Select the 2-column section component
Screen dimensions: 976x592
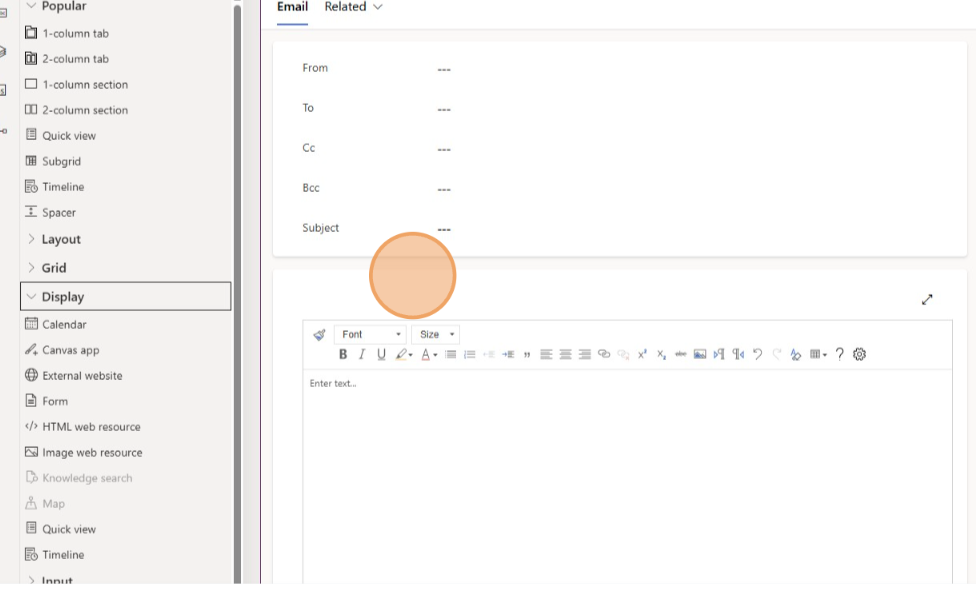pyautogui.click(x=76, y=110)
